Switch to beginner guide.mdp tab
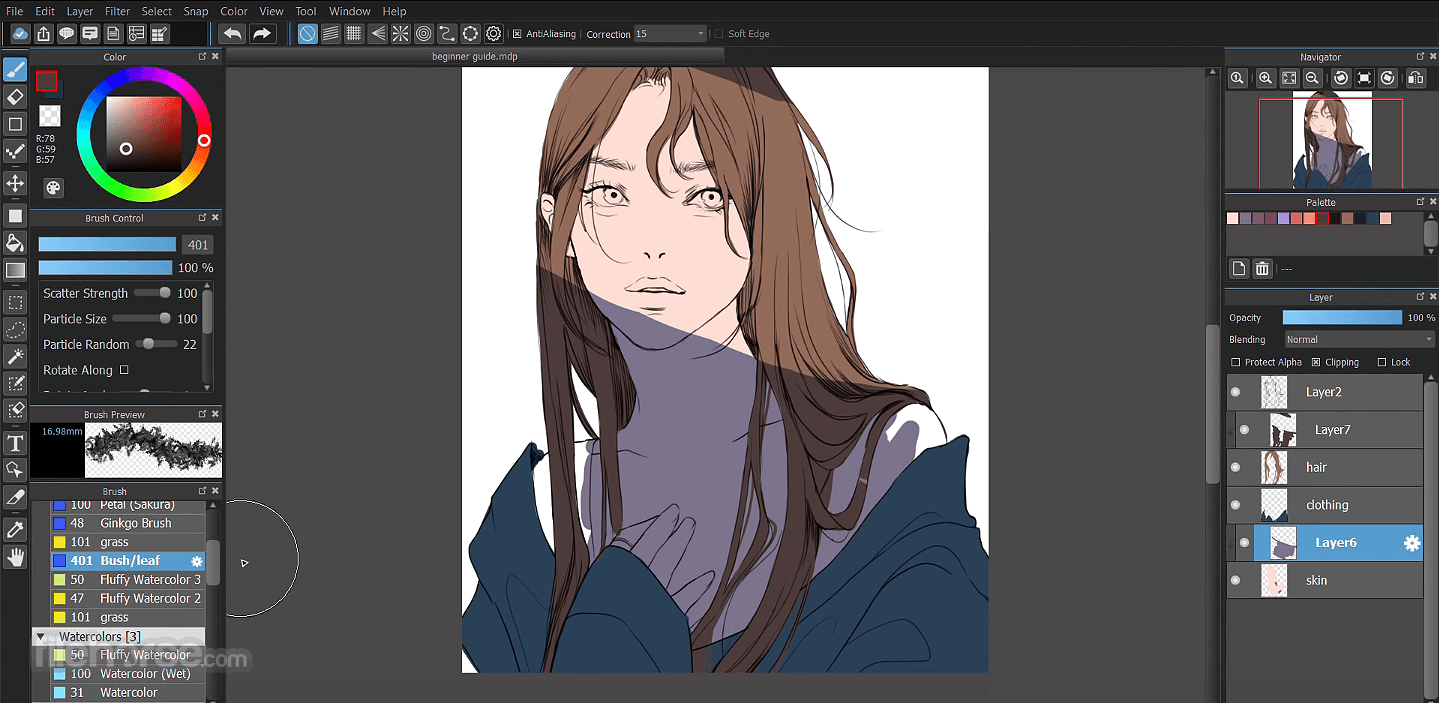Screen dimensions: 1439x703 [x=475, y=57]
